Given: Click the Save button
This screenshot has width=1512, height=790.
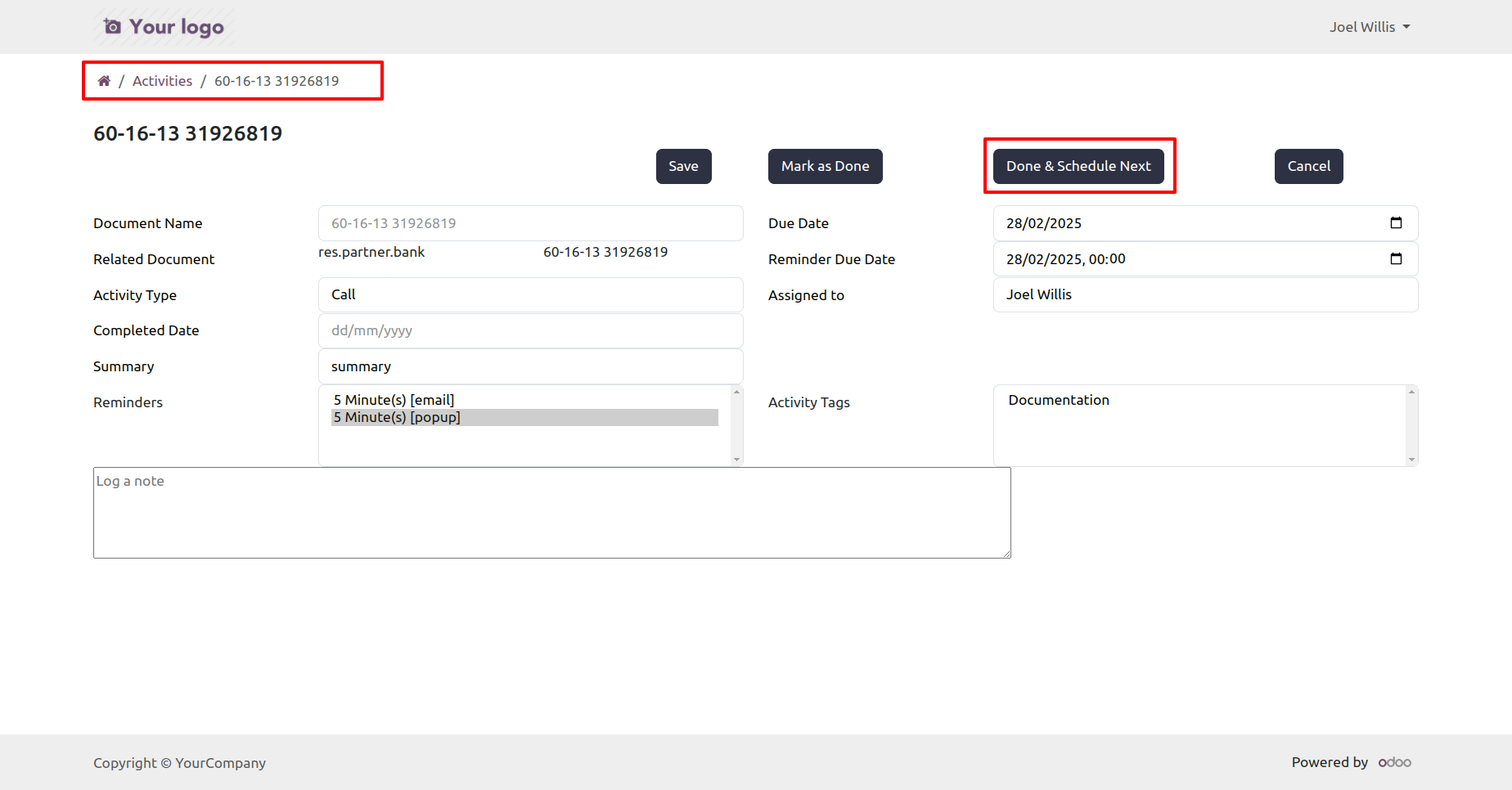Looking at the screenshot, I should click(x=683, y=166).
